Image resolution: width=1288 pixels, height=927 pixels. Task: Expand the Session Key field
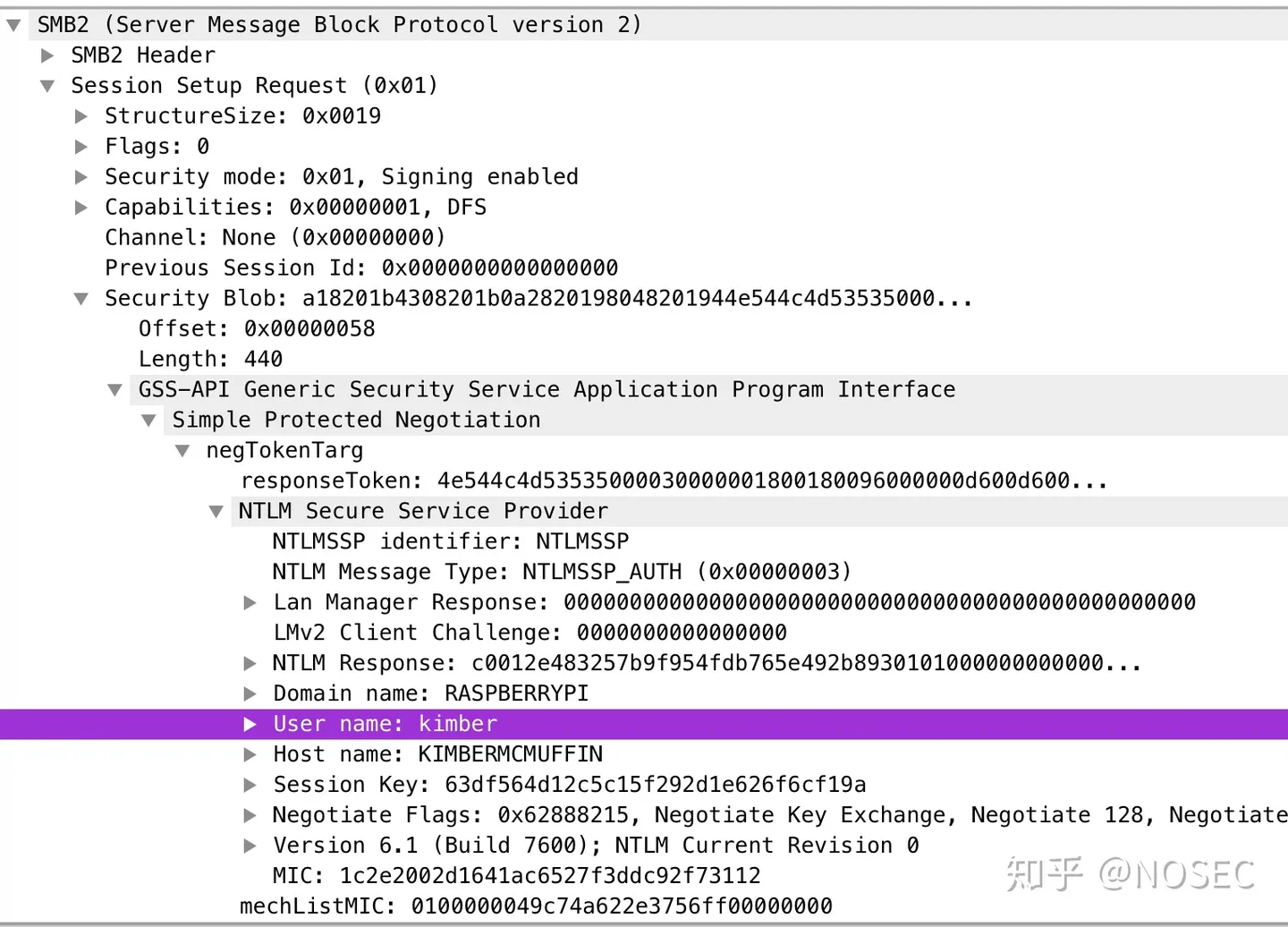pyautogui.click(x=250, y=786)
